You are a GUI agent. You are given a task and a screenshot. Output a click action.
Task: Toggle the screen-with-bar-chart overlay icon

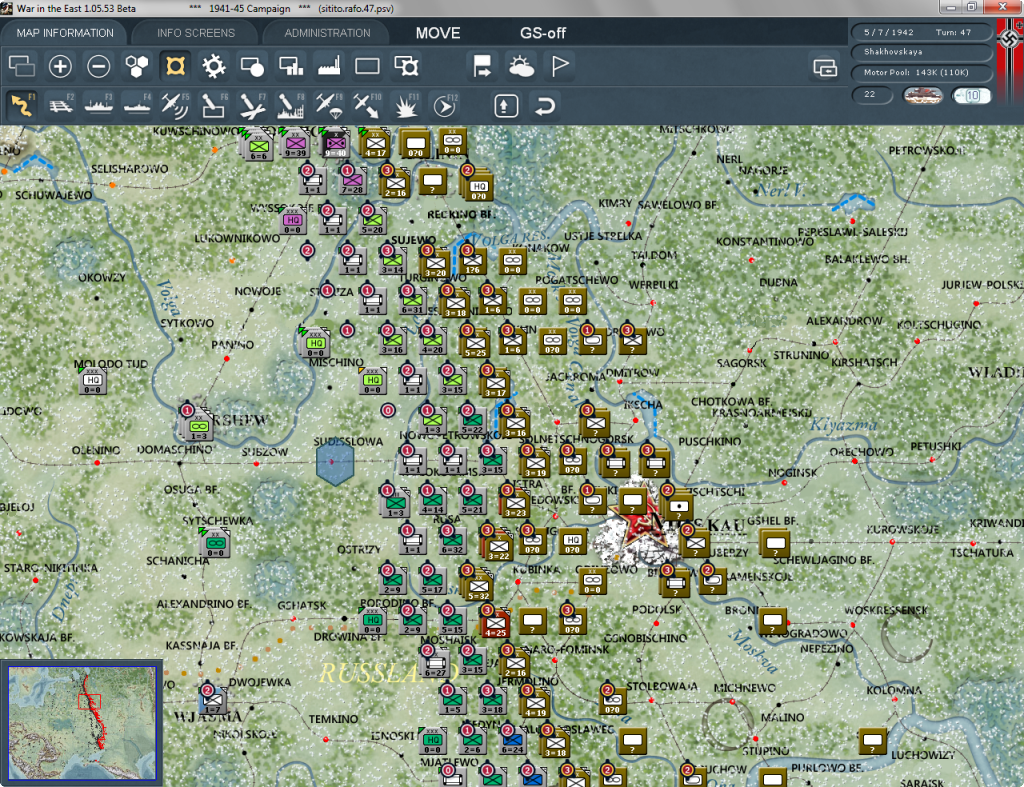291,66
